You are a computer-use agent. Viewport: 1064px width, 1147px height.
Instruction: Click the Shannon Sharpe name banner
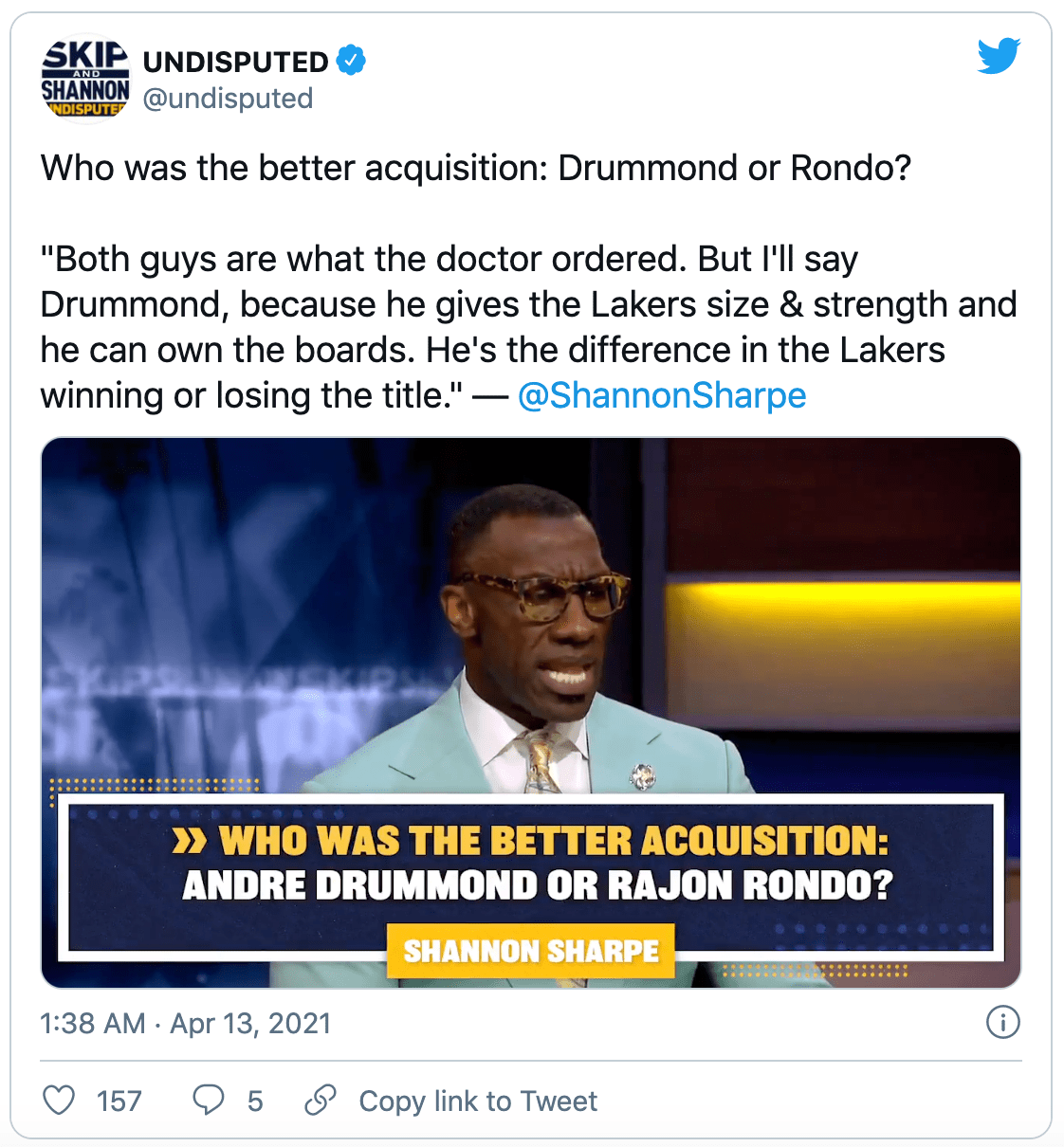coord(531,951)
